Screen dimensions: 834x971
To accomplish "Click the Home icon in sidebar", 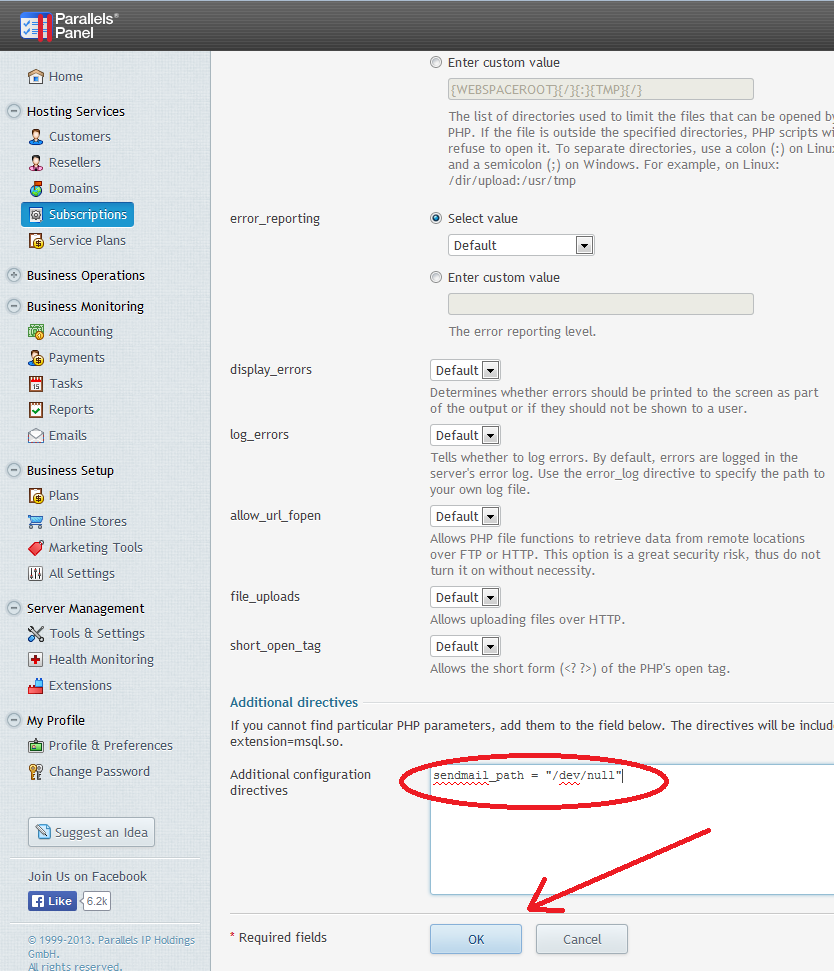I will tap(36, 77).
